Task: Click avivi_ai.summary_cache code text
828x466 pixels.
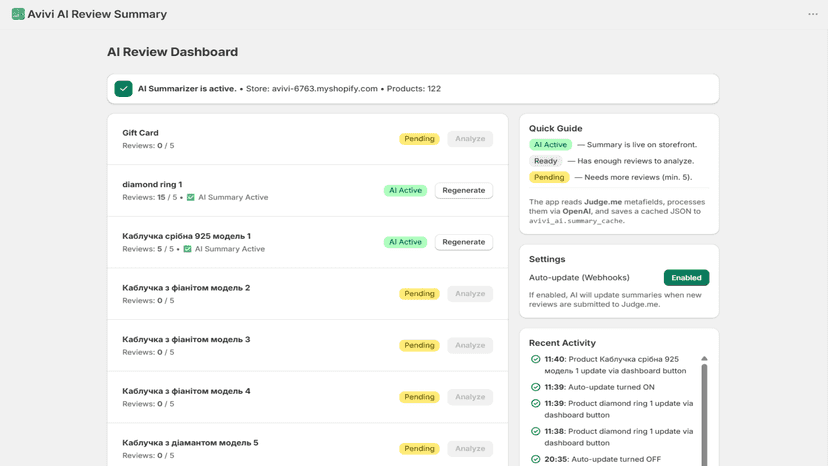Action: [576, 221]
